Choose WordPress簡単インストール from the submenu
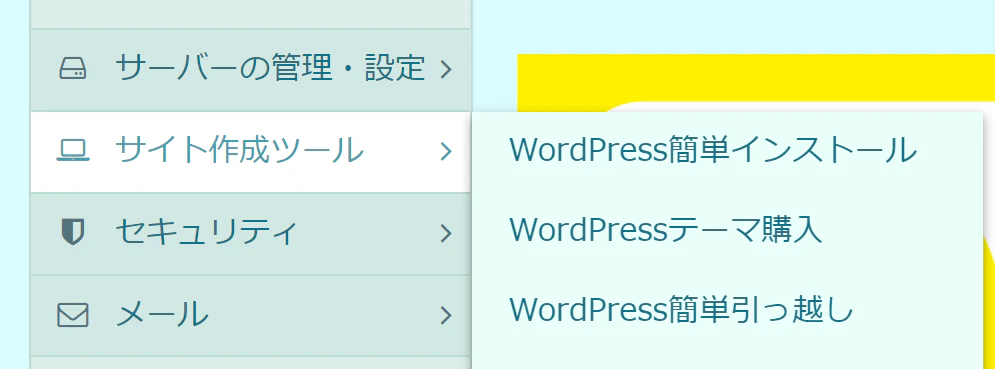The height and width of the screenshot is (369, 995). 713,151
